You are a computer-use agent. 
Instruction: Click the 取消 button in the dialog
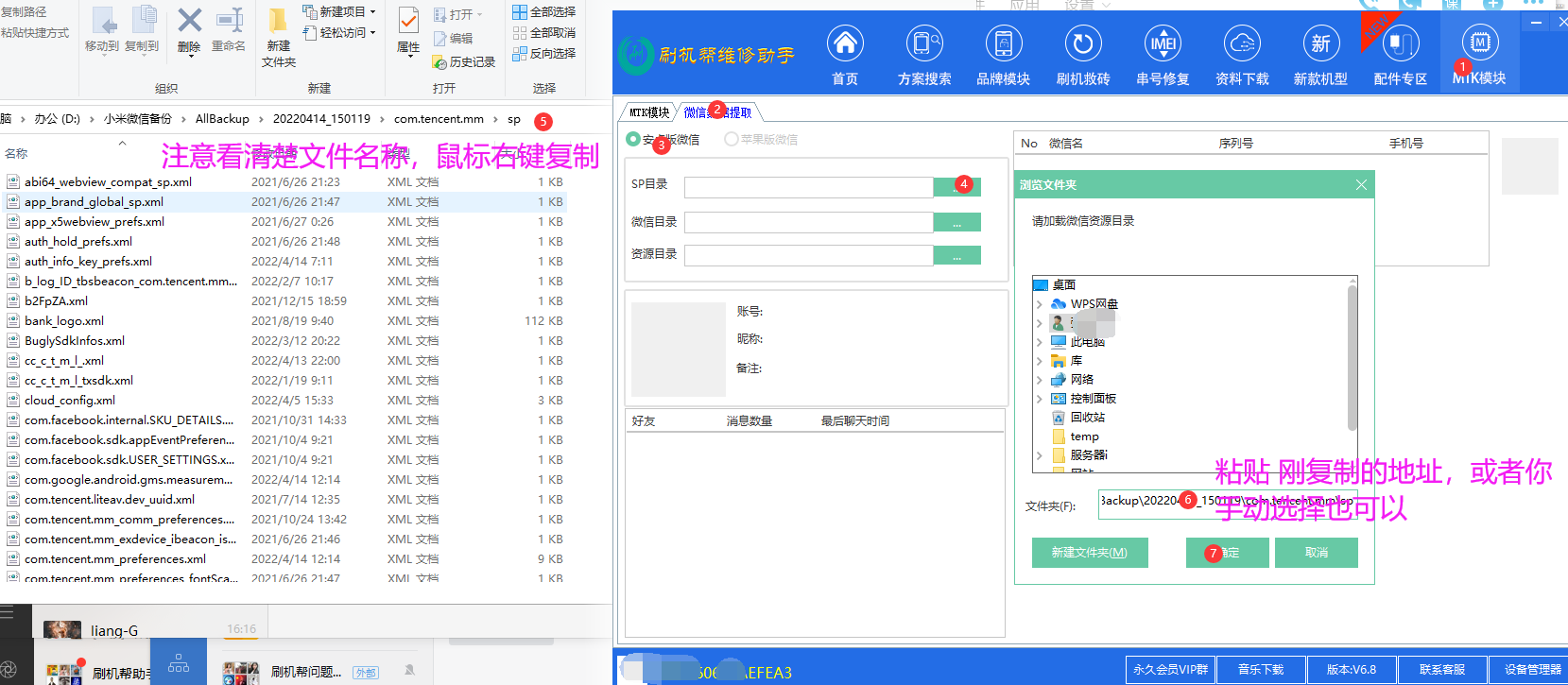point(1317,553)
